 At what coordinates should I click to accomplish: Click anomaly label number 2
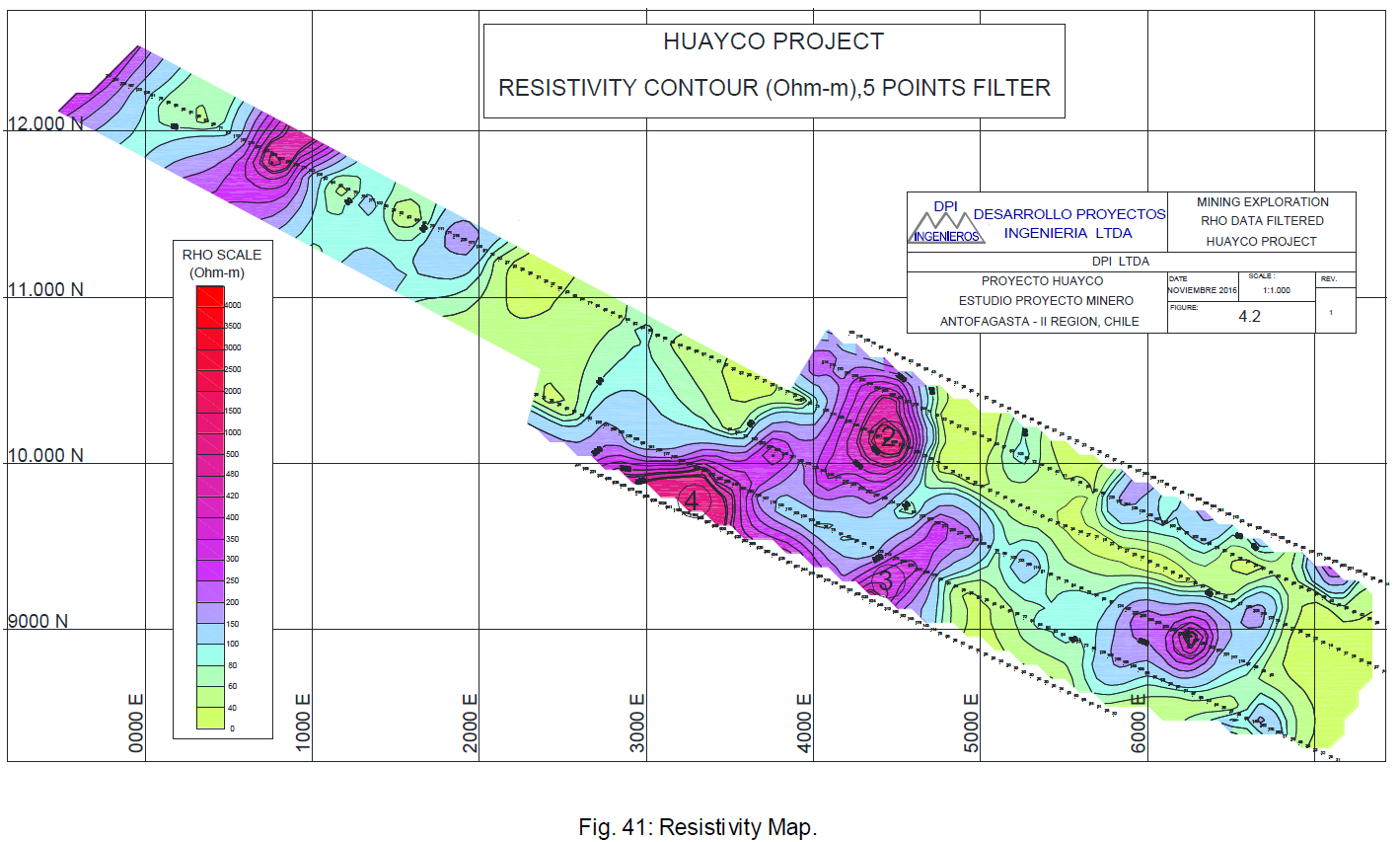(x=888, y=437)
